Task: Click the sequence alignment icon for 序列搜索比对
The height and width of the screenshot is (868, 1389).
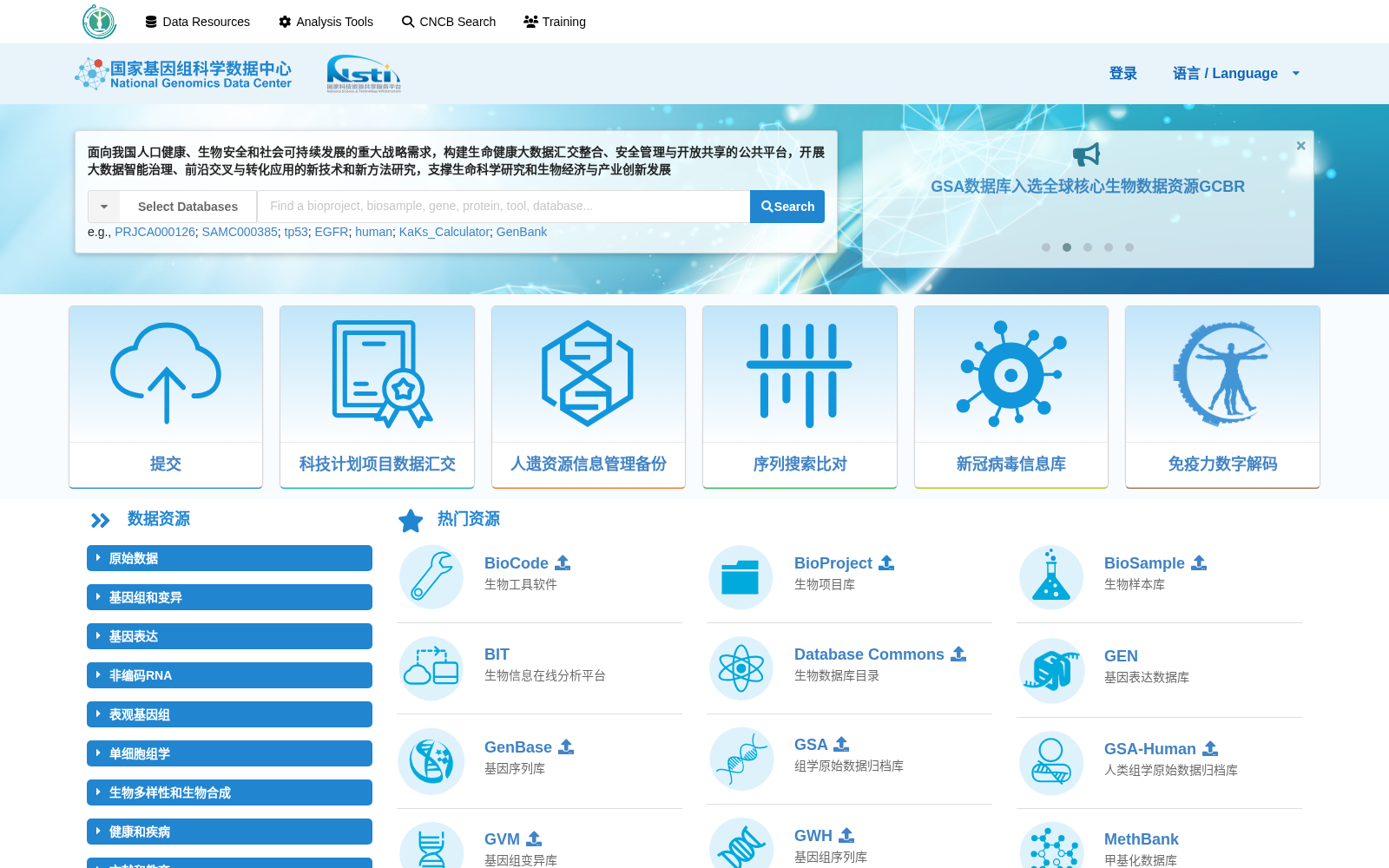Action: [x=800, y=375]
